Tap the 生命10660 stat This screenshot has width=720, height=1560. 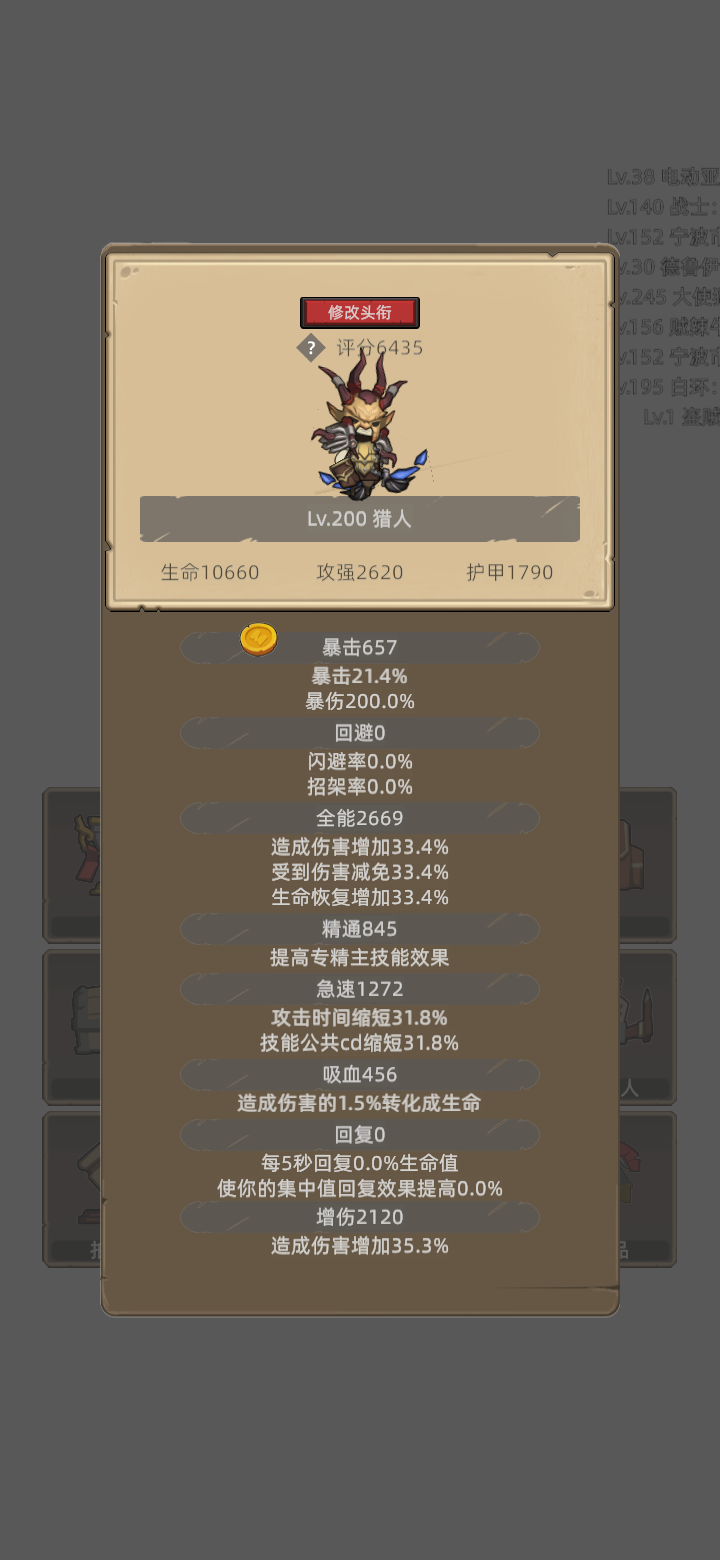click(x=210, y=572)
